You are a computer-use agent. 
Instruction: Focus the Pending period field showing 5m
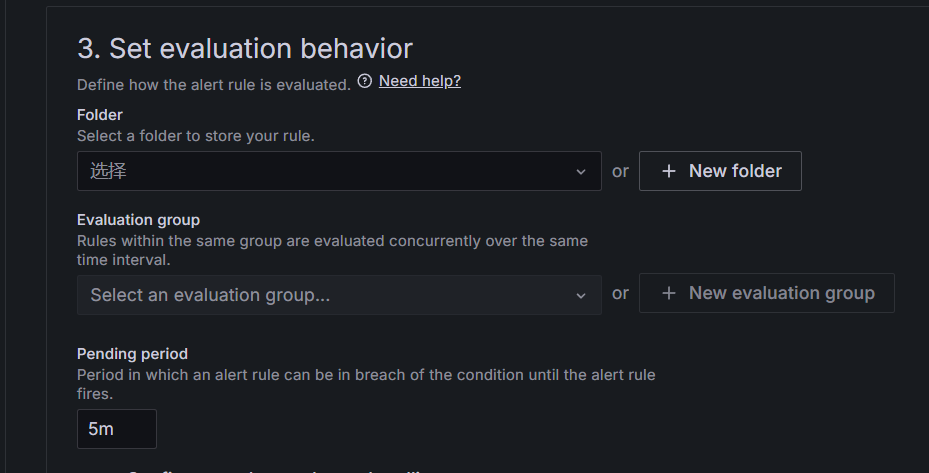click(x=116, y=429)
